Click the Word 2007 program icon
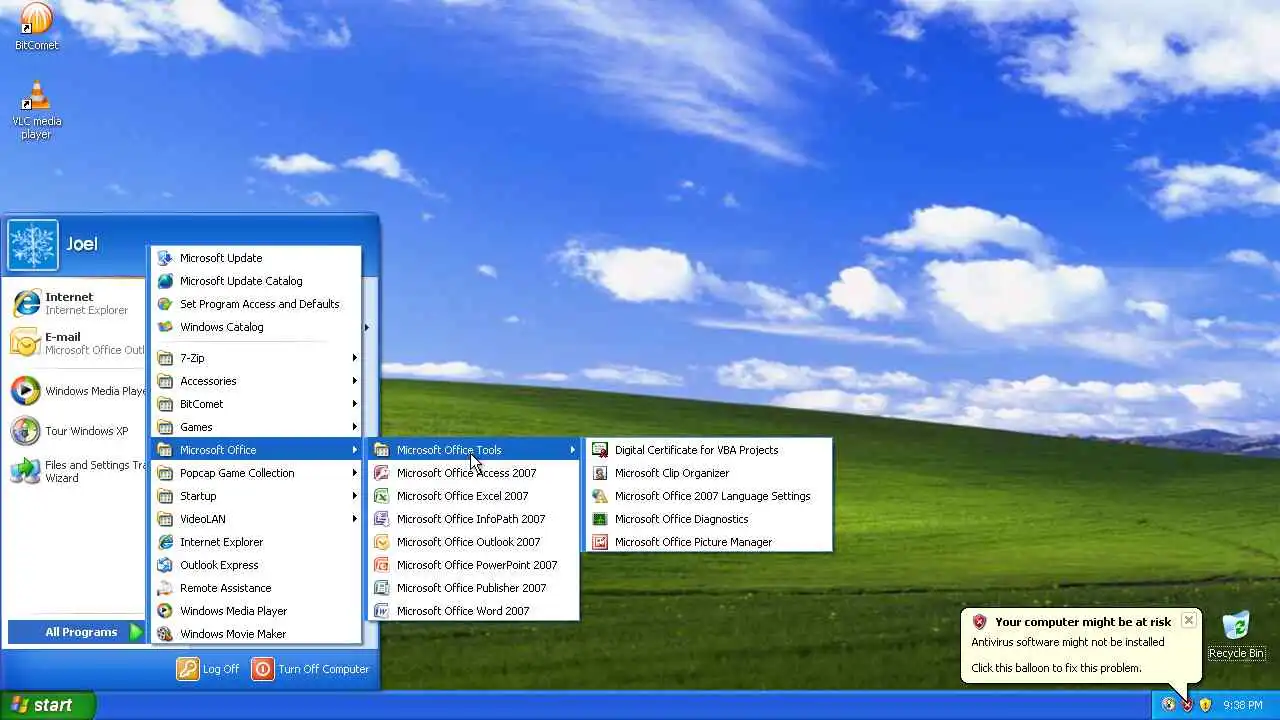This screenshot has height=720, width=1280. (381, 611)
